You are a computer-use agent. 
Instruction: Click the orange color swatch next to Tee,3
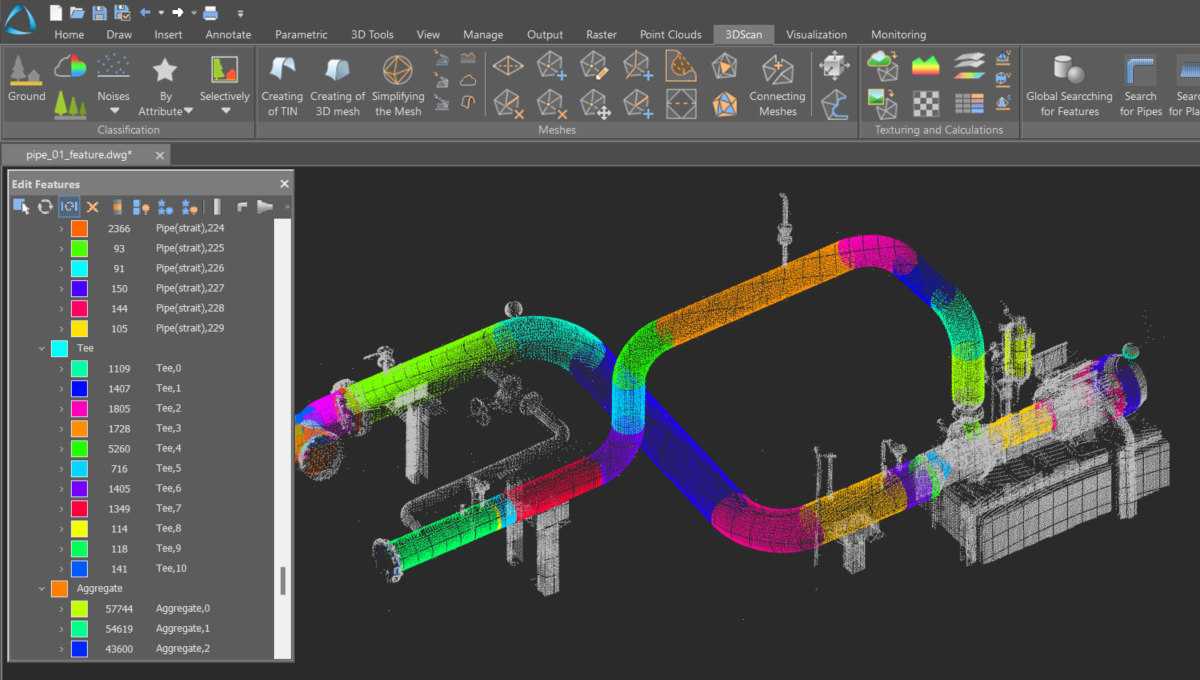click(x=78, y=428)
